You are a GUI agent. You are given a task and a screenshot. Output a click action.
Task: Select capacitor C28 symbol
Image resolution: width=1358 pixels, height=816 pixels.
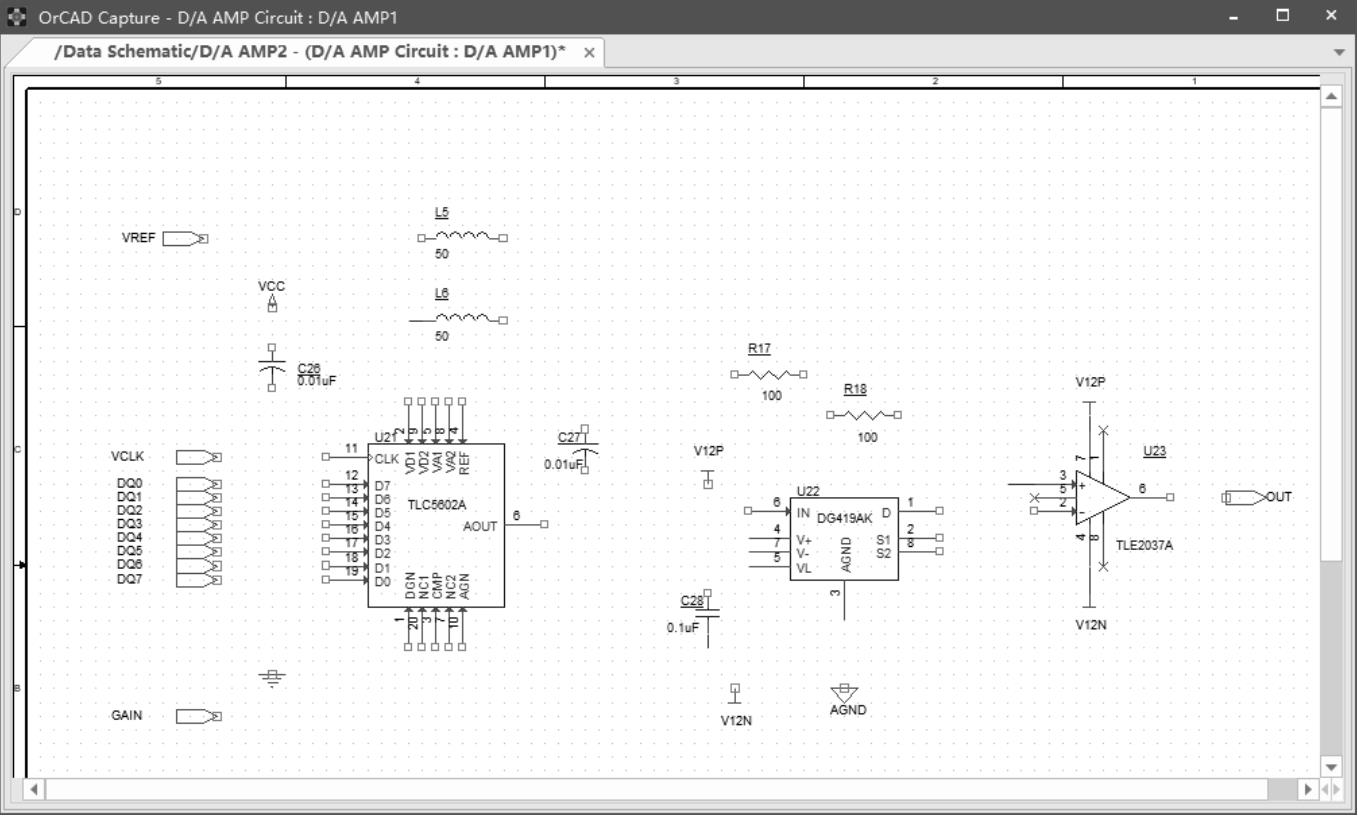[708, 619]
